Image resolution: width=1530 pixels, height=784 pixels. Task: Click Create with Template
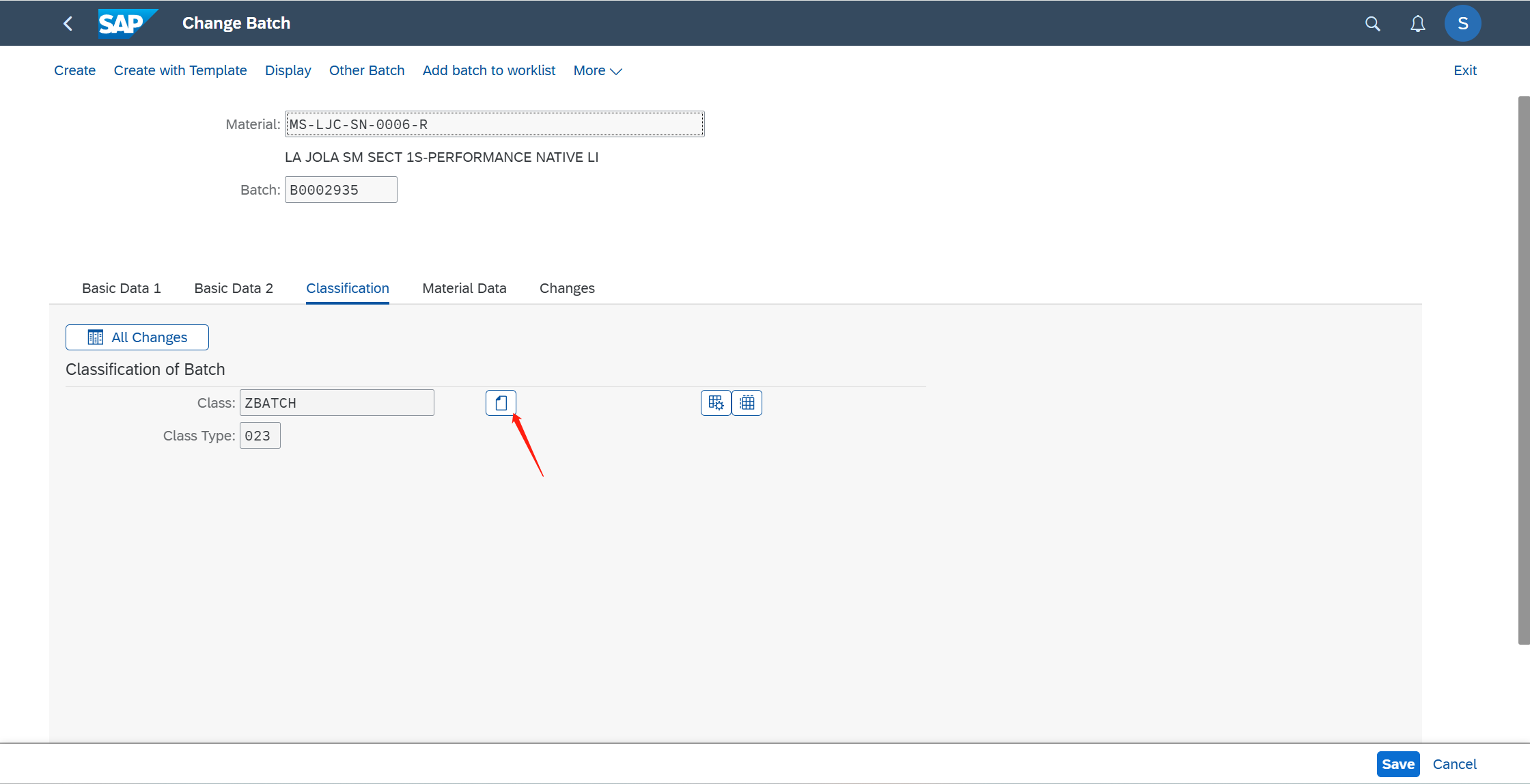[x=180, y=70]
